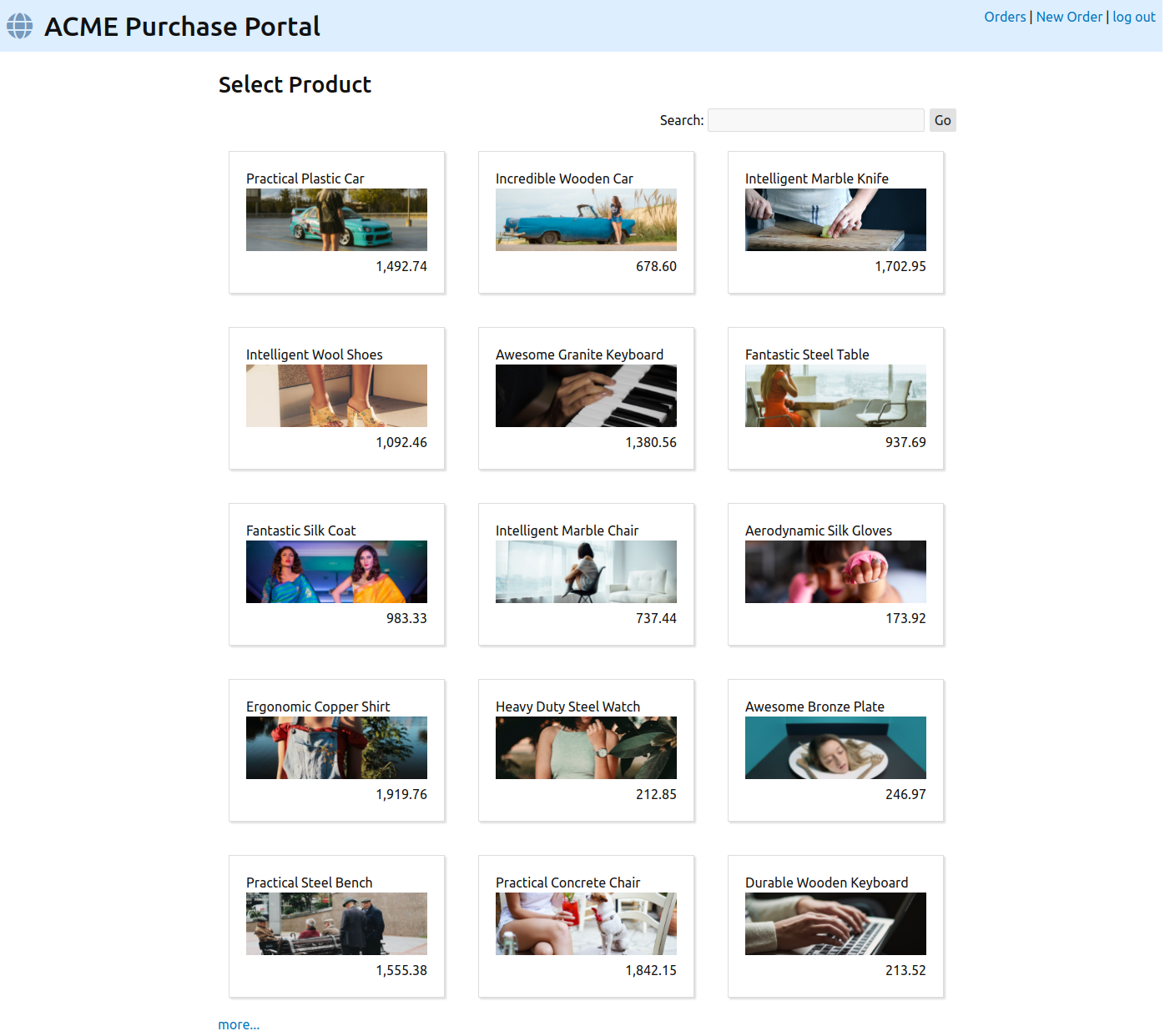Click the 'Intelligent Wool Shoes' title
The height and width of the screenshot is (1036, 1175).
(314, 355)
